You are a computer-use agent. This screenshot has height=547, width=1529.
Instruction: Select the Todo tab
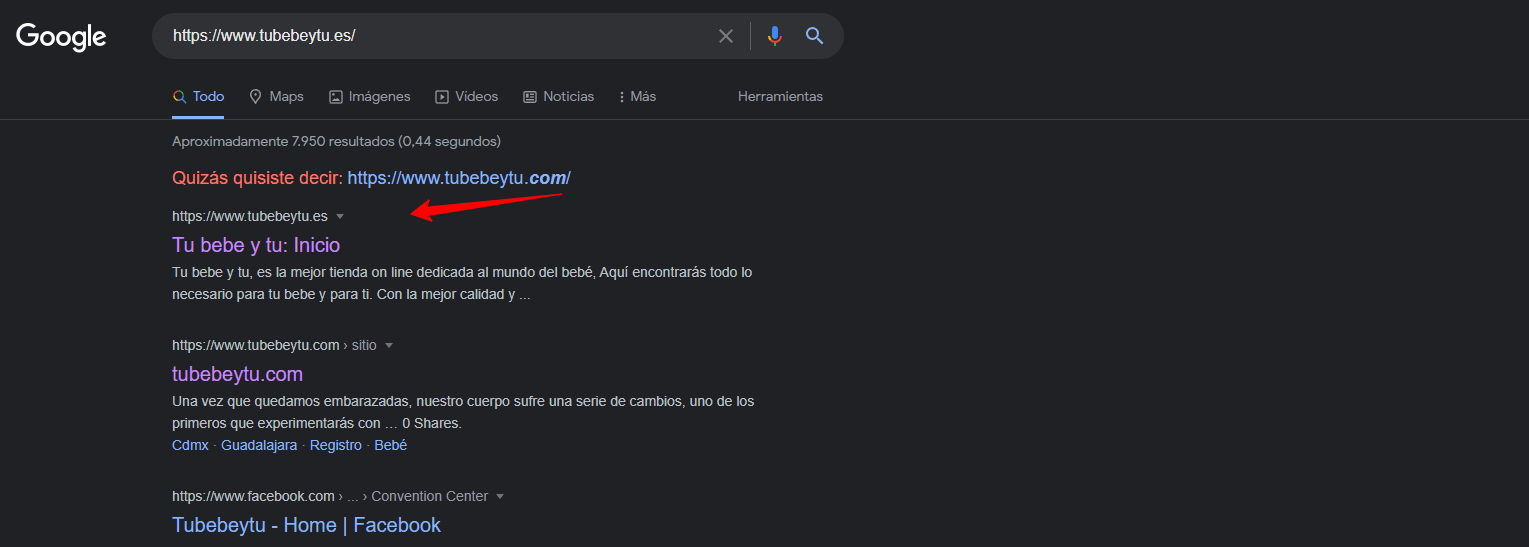(198, 96)
